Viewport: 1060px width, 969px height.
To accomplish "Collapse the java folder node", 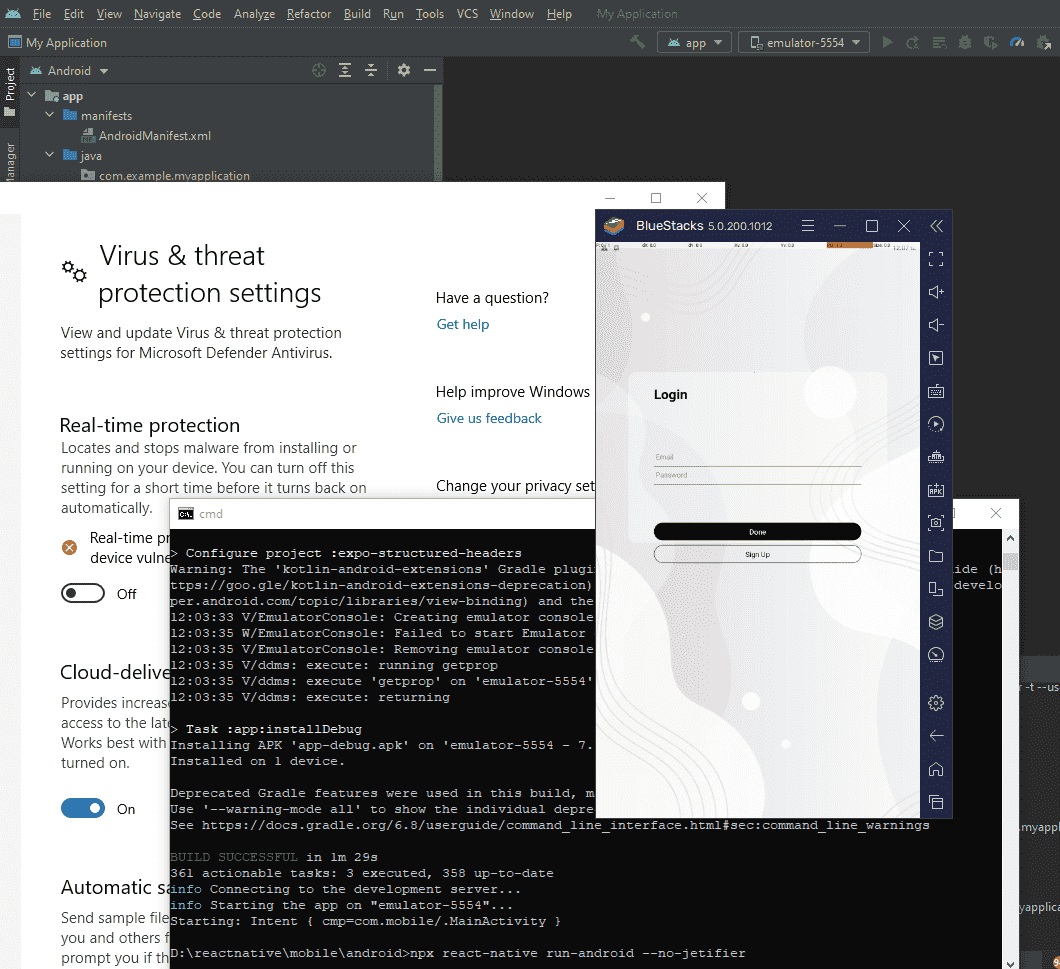I will [49, 155].
